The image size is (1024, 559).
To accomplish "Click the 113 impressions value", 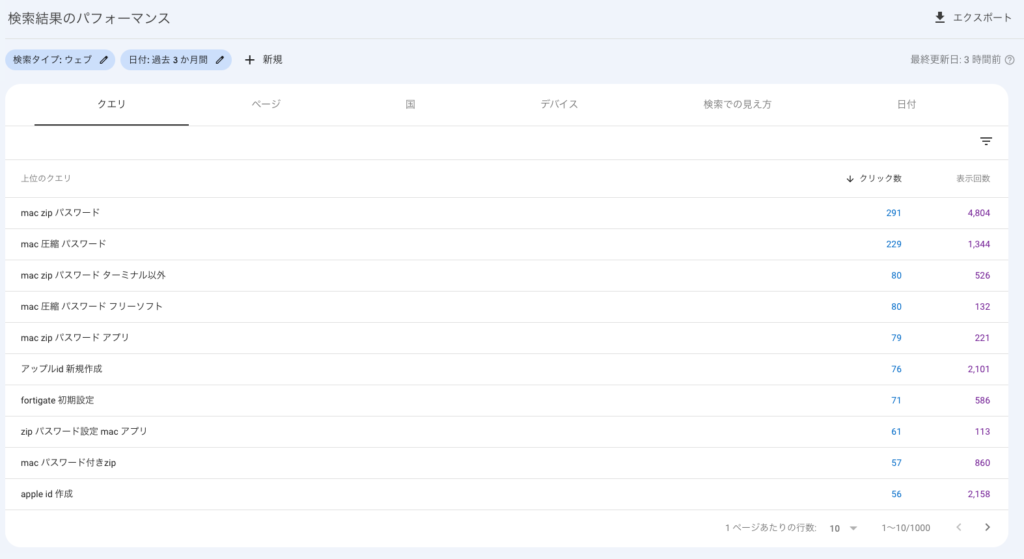I will tap(982, 432).
